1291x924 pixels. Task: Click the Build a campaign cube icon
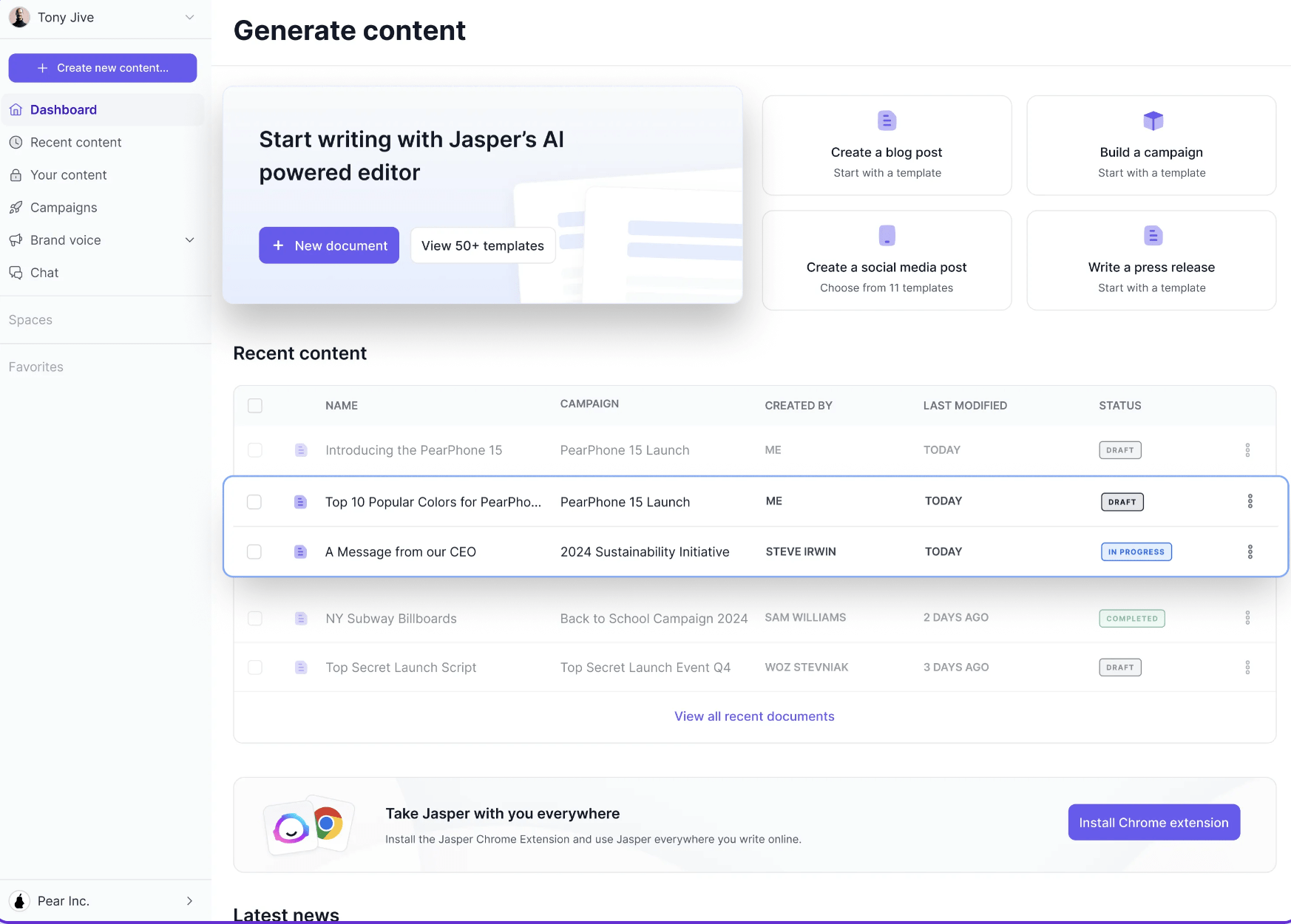tap(1153, 120)
